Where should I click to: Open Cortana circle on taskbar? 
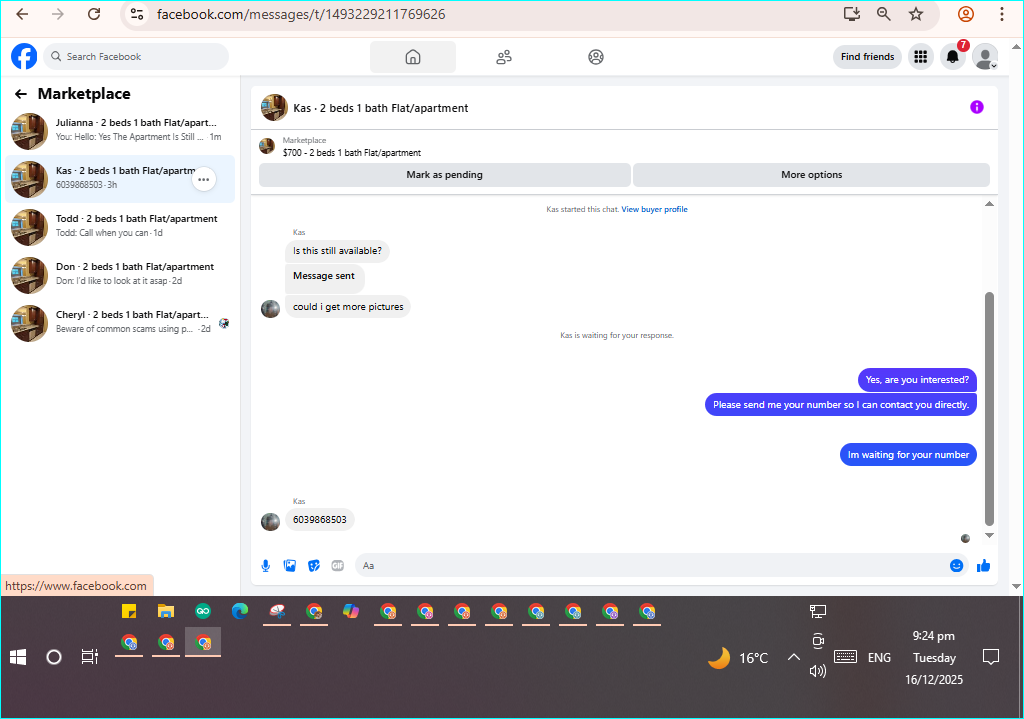pos(54,657)
